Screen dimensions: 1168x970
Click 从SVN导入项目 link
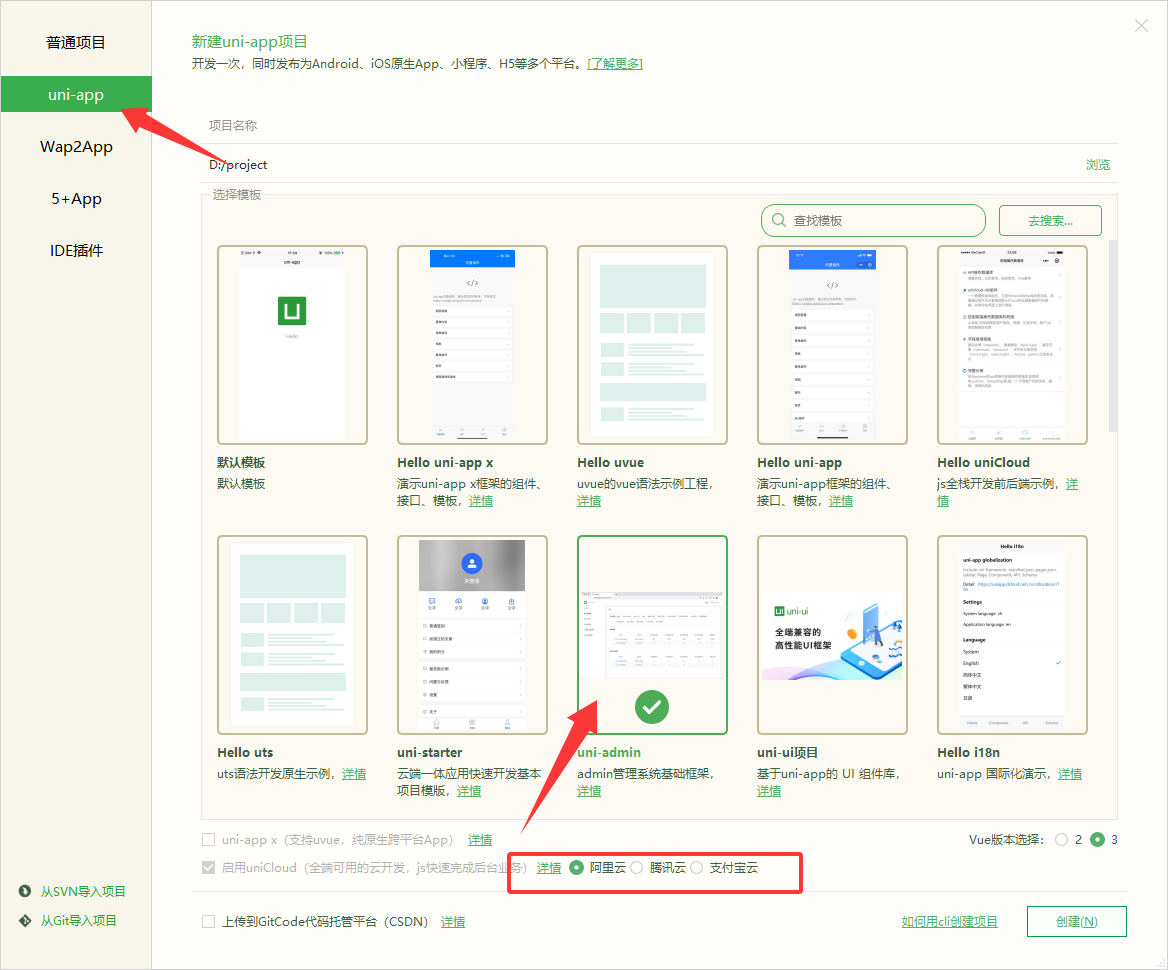[83, 891]
